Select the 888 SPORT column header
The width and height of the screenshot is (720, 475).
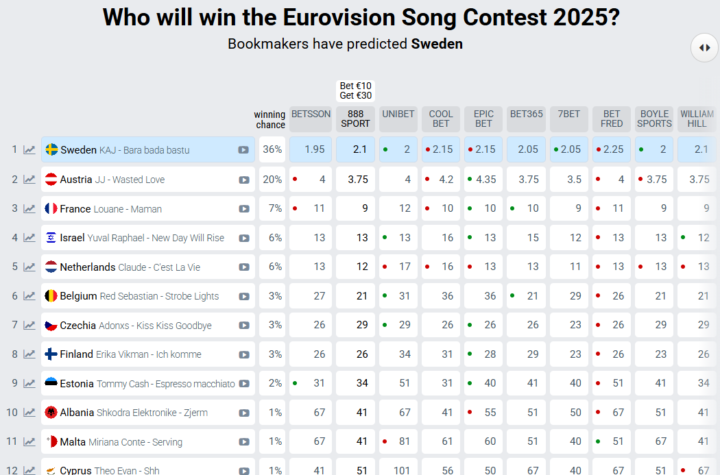[355, 119]
